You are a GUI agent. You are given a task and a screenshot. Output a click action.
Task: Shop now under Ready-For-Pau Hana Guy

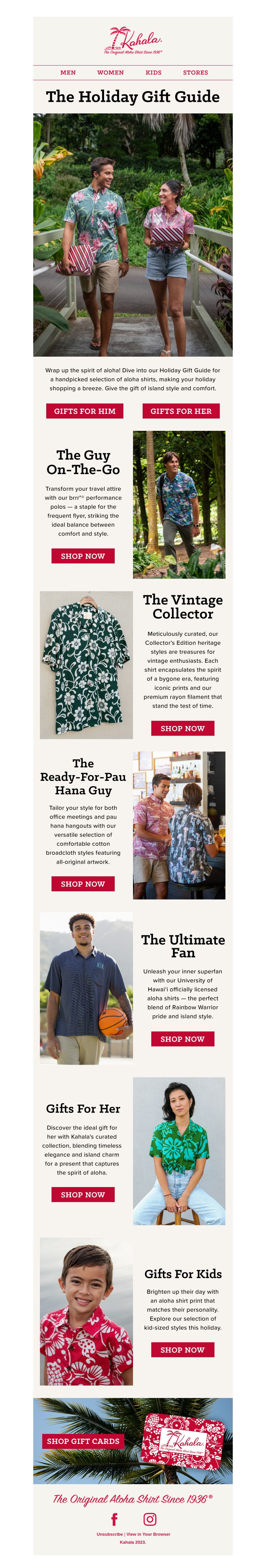[83, 884]
